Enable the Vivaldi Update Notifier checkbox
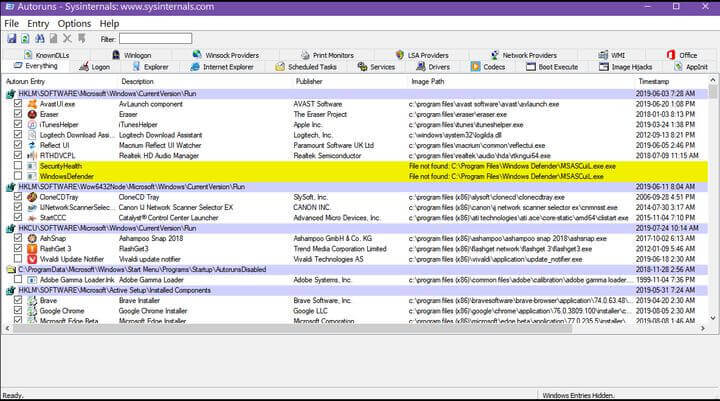This screenshot has height=401, width=720. point(18,259)
